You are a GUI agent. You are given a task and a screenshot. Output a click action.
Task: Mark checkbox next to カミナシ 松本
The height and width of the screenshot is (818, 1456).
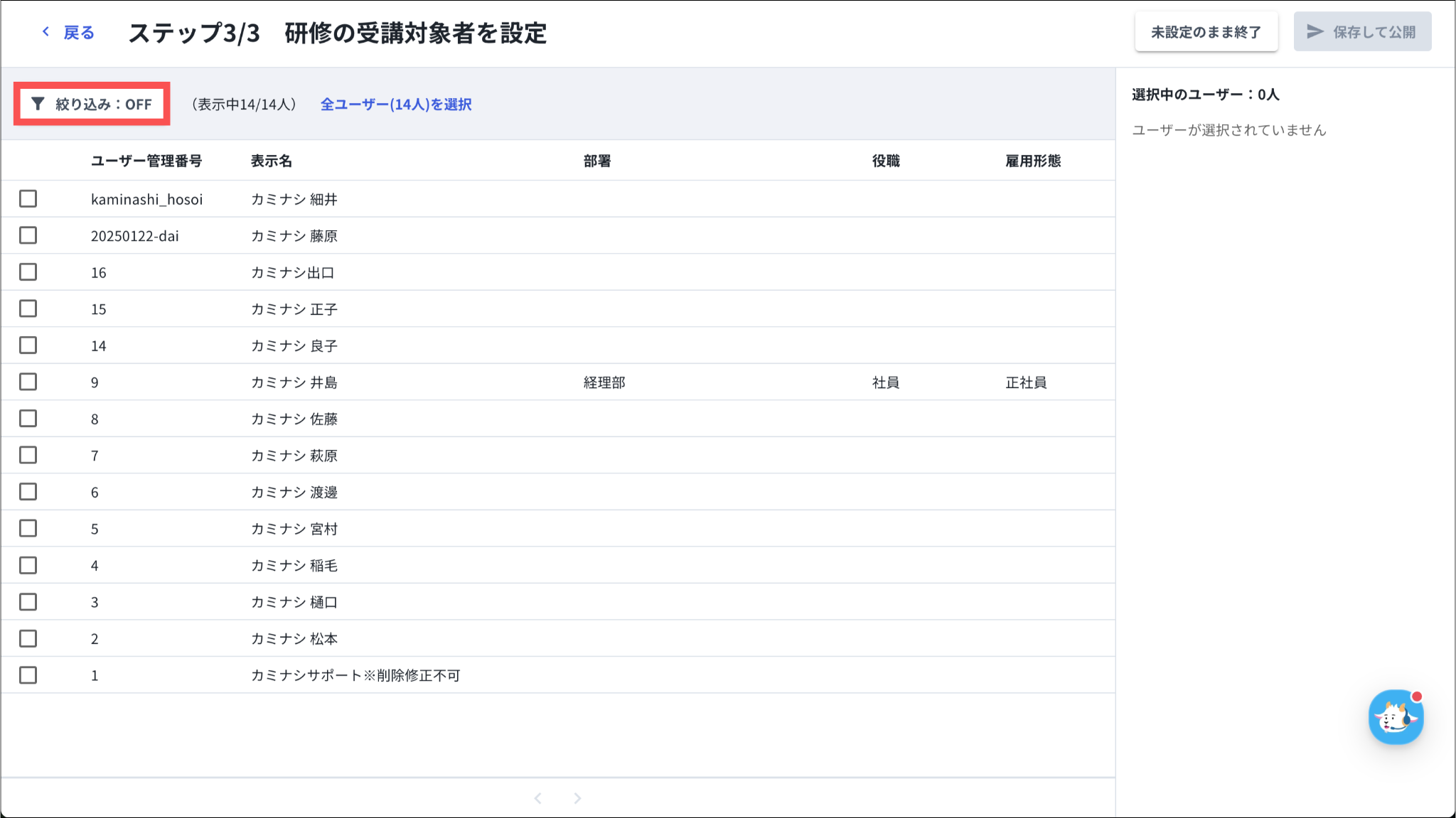(28, 639)
